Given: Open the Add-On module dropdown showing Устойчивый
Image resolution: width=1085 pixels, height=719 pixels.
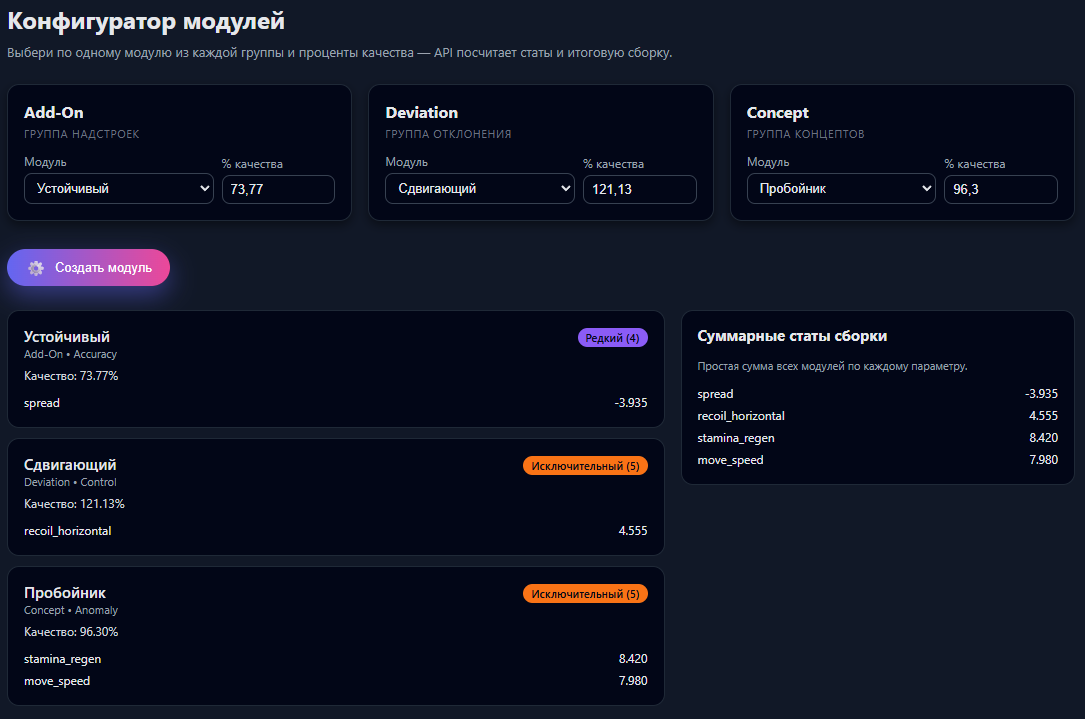Looking at the screenshot, I should tap(118, 189).
